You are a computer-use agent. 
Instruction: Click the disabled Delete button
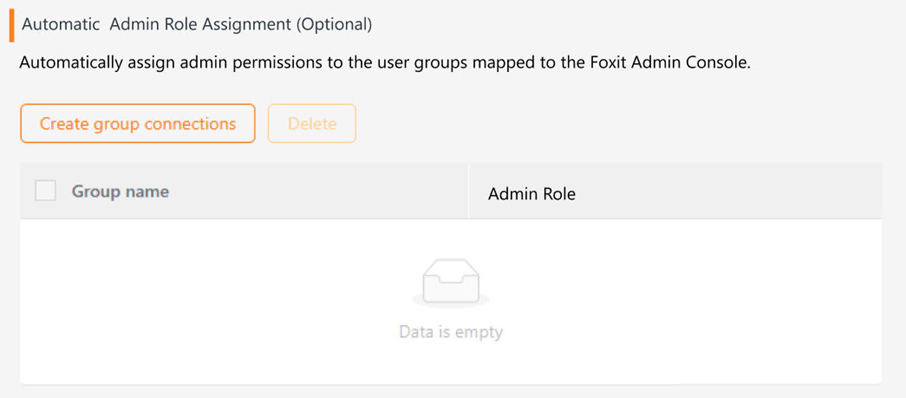tap(312, 123)
